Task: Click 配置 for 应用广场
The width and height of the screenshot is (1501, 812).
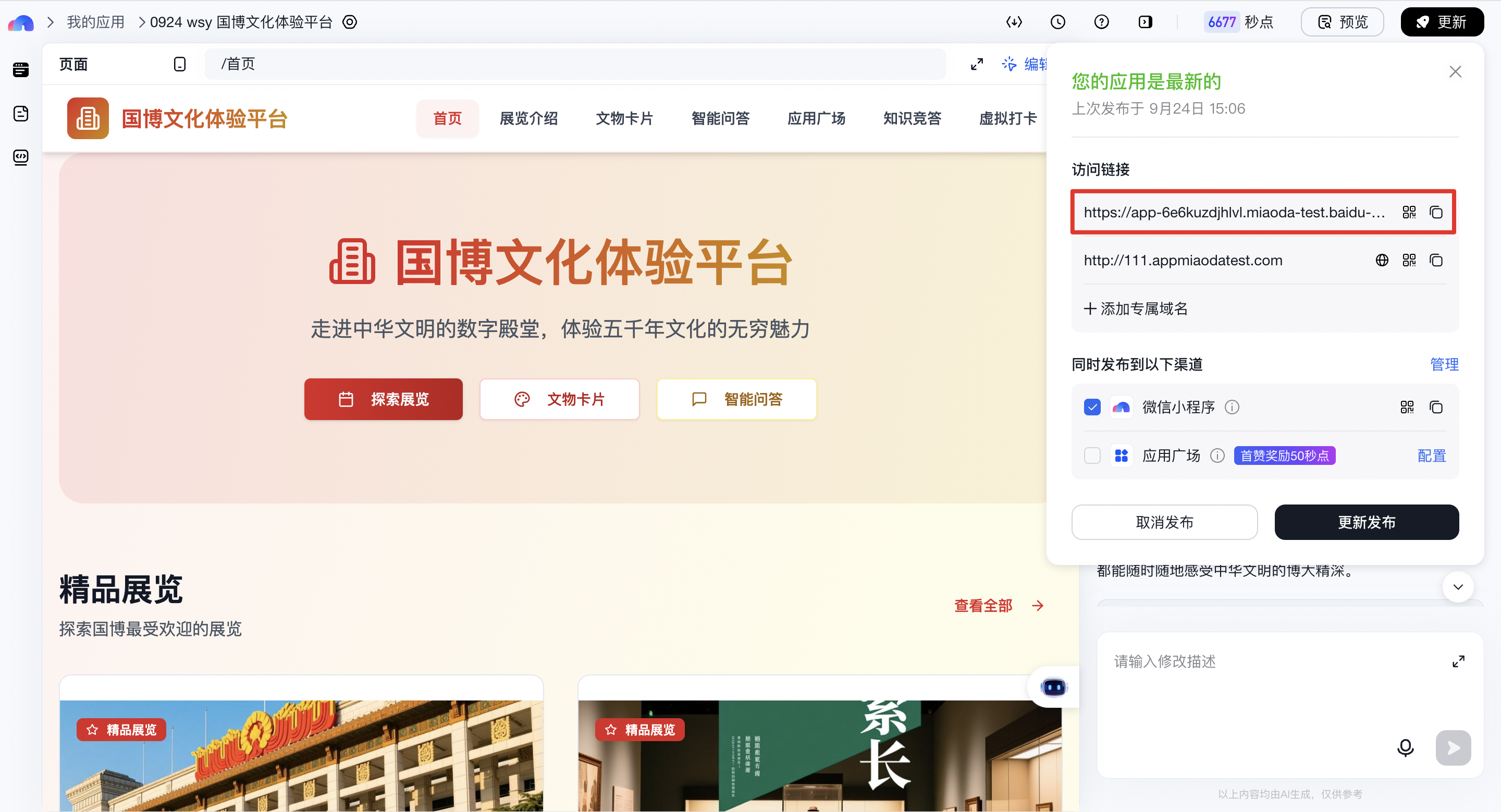Action: [1432, 456]
